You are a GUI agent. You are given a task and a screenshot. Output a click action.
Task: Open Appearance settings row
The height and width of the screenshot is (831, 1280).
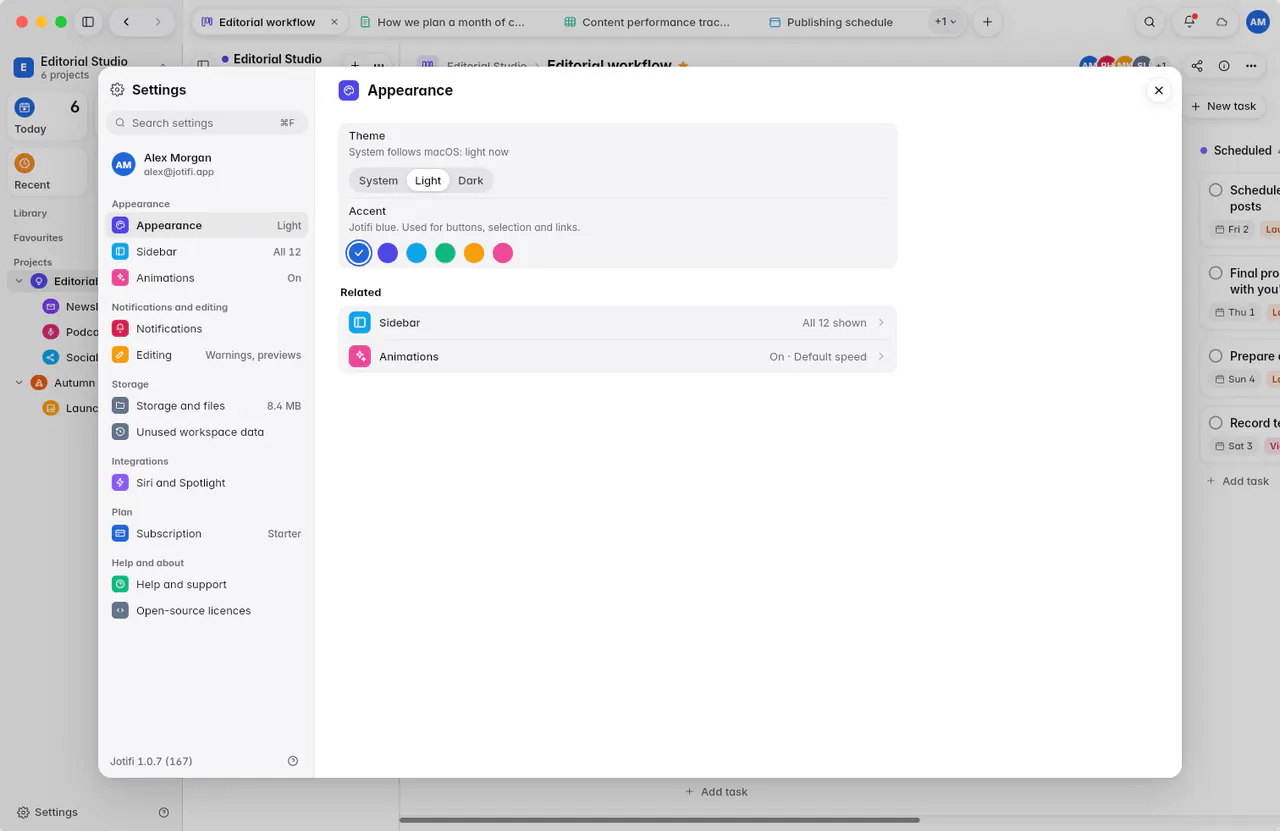coord(207,226)
